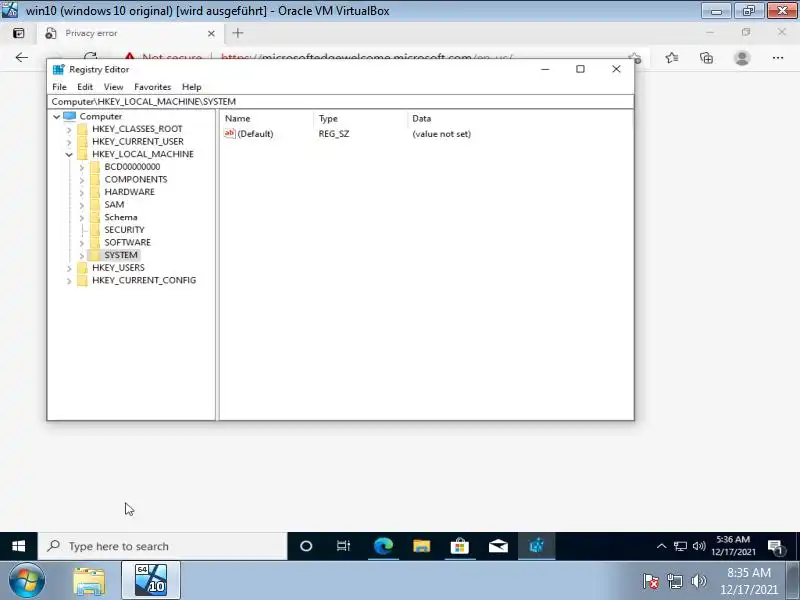Open the Edge tab actions menu icon

18,33
